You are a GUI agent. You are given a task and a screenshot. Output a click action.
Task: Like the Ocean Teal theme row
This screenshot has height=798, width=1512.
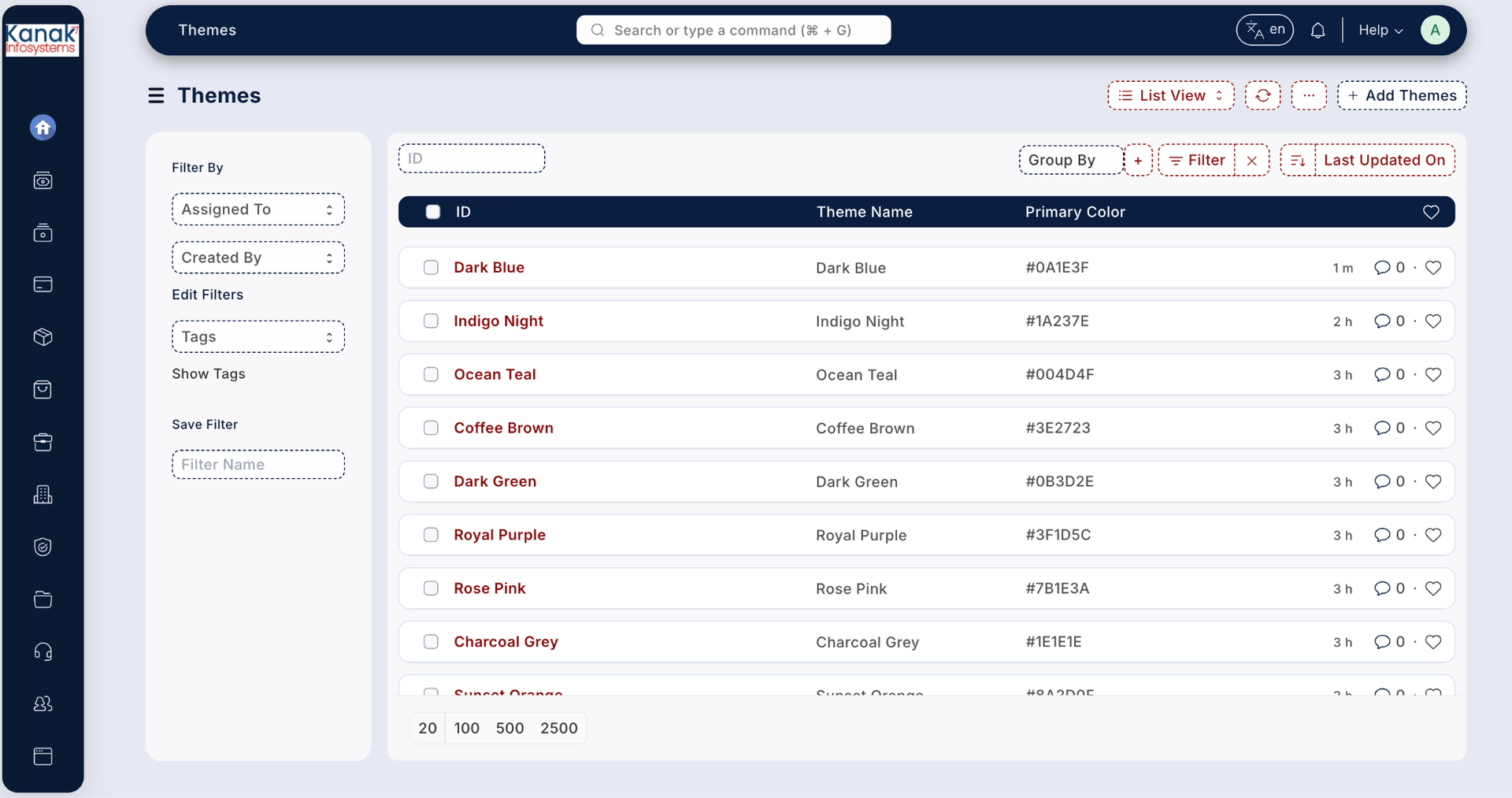tap(1433, 374)
